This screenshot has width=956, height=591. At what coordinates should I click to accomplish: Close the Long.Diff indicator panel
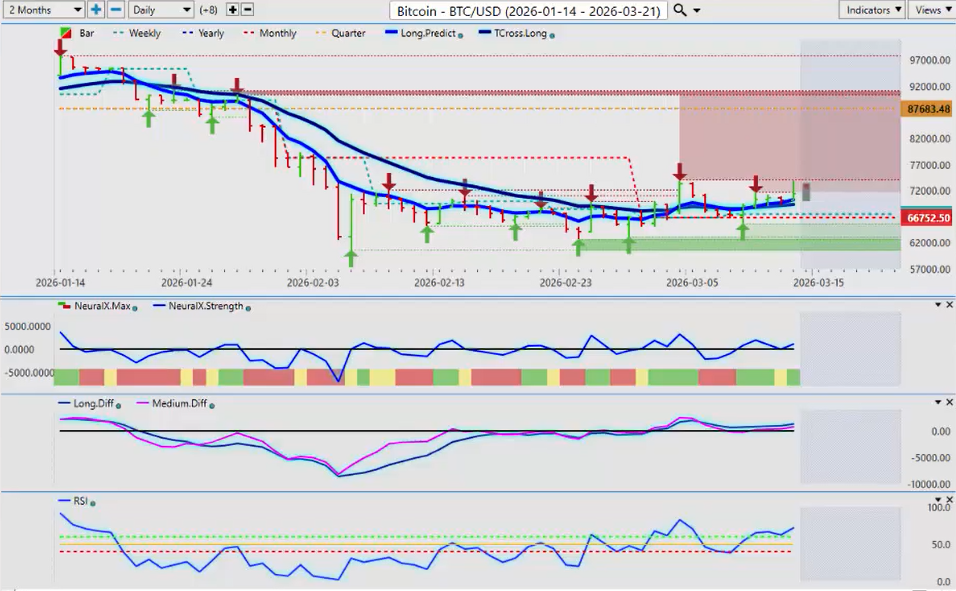pyautogui.click(x=948, y=402)
